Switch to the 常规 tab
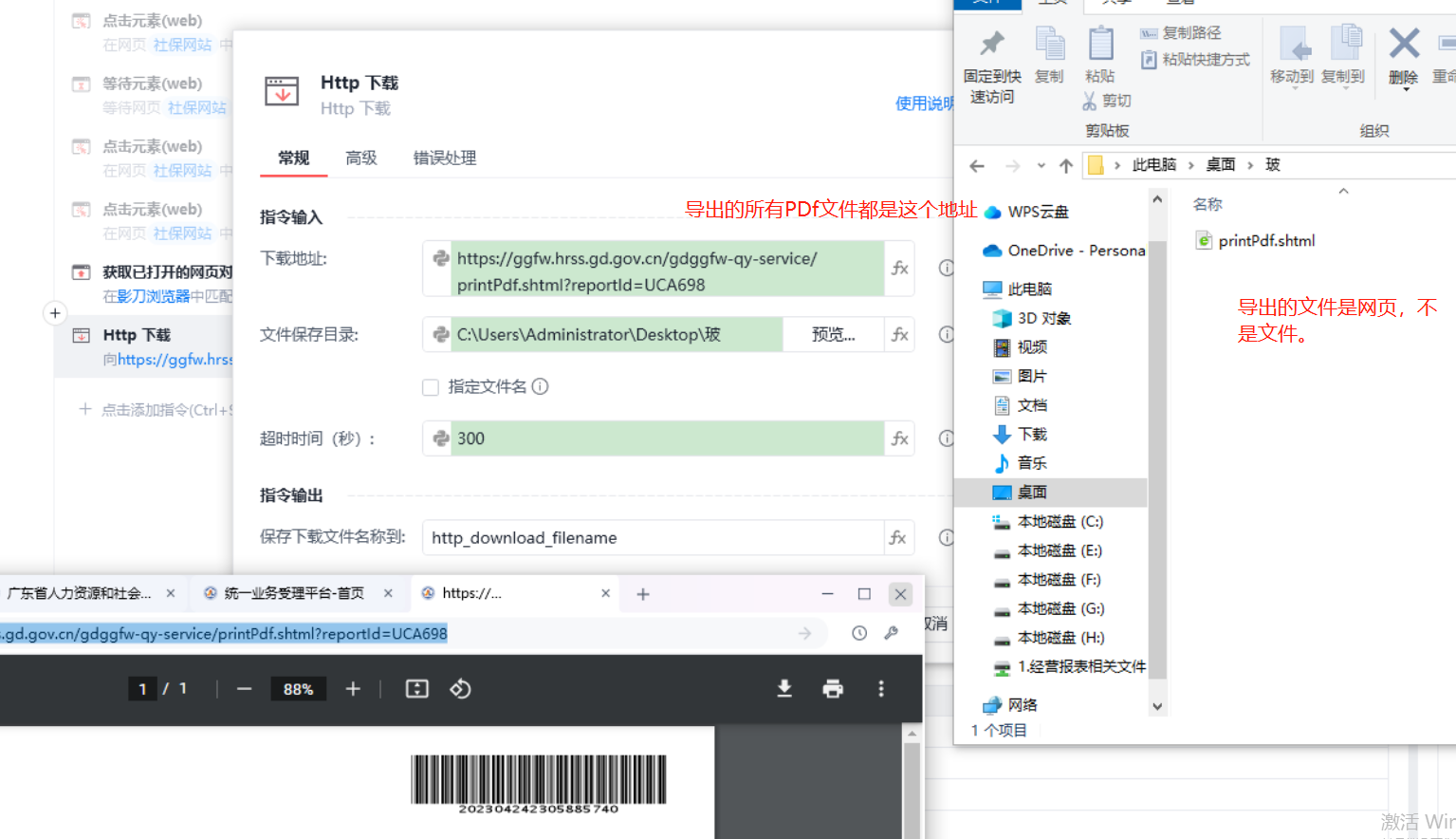1456x839 pixels. pos(294,158)
